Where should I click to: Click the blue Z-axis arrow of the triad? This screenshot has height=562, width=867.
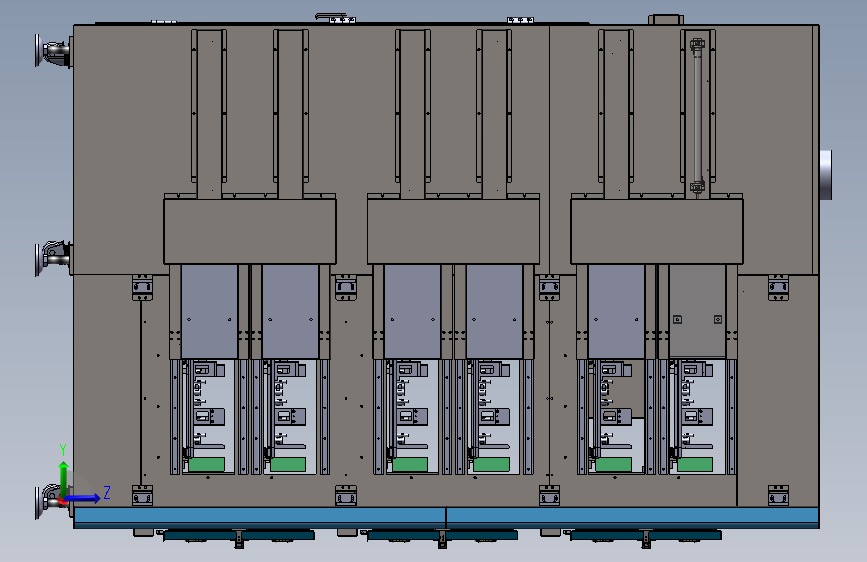click(x=84, y=498)
